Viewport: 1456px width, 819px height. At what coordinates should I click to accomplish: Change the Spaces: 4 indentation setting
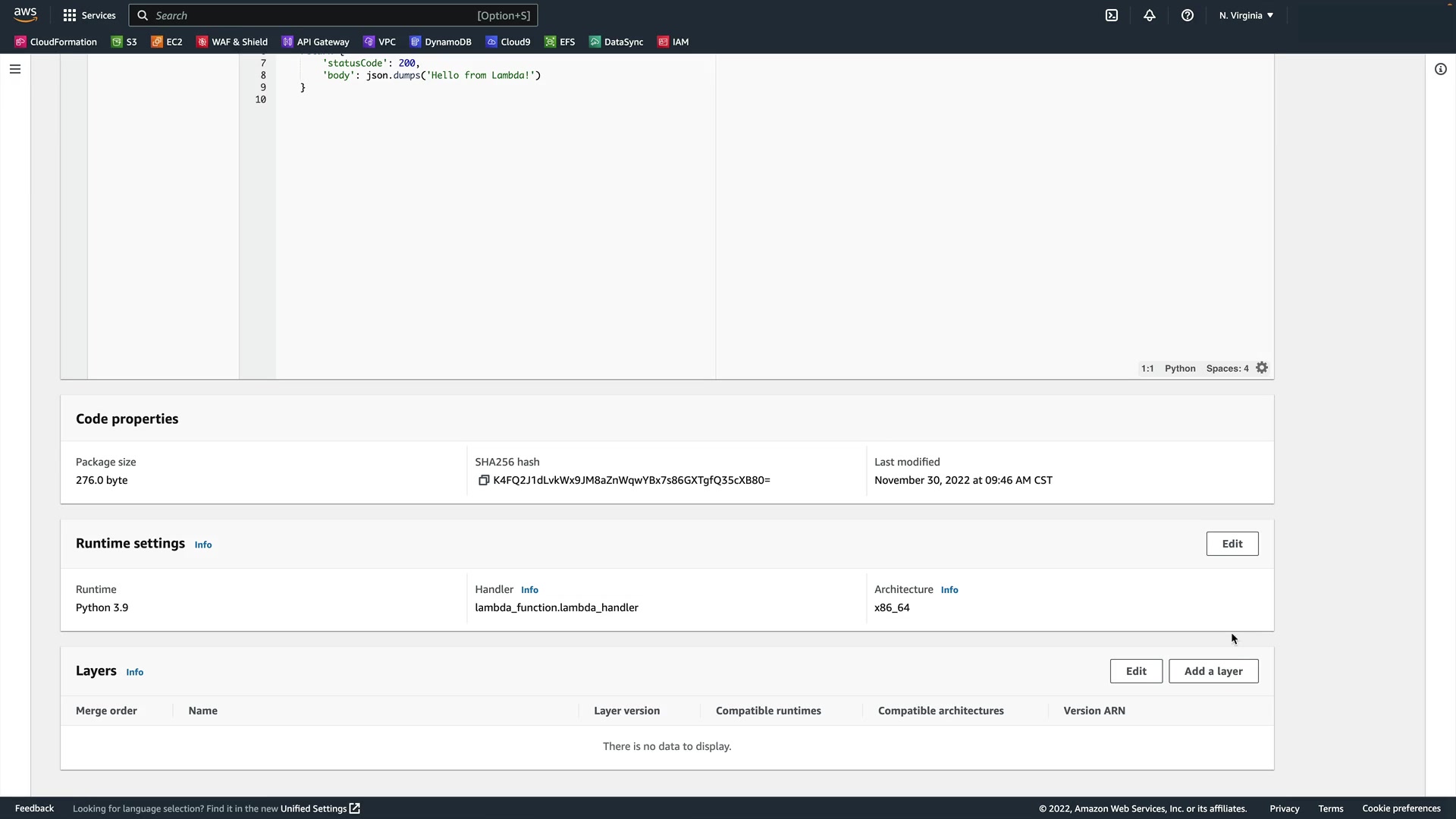pyautogui.click(x=1227, y=369)
